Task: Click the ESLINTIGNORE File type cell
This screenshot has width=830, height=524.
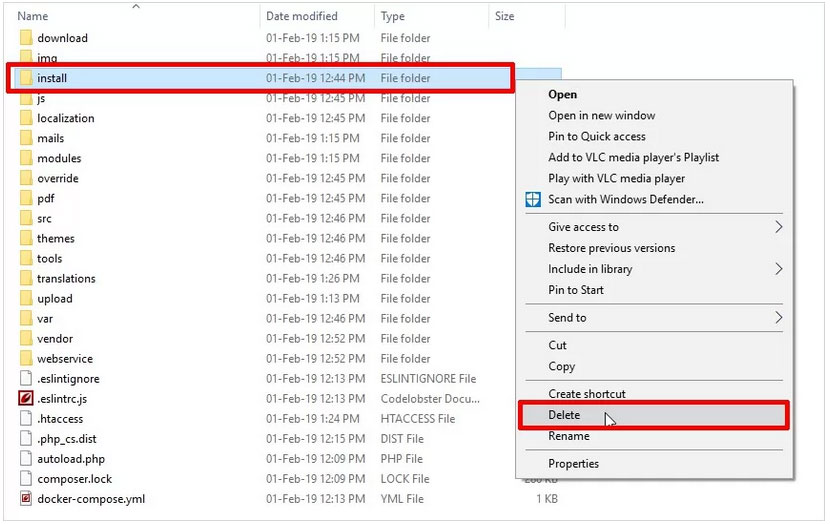Action: pos(428,378)
